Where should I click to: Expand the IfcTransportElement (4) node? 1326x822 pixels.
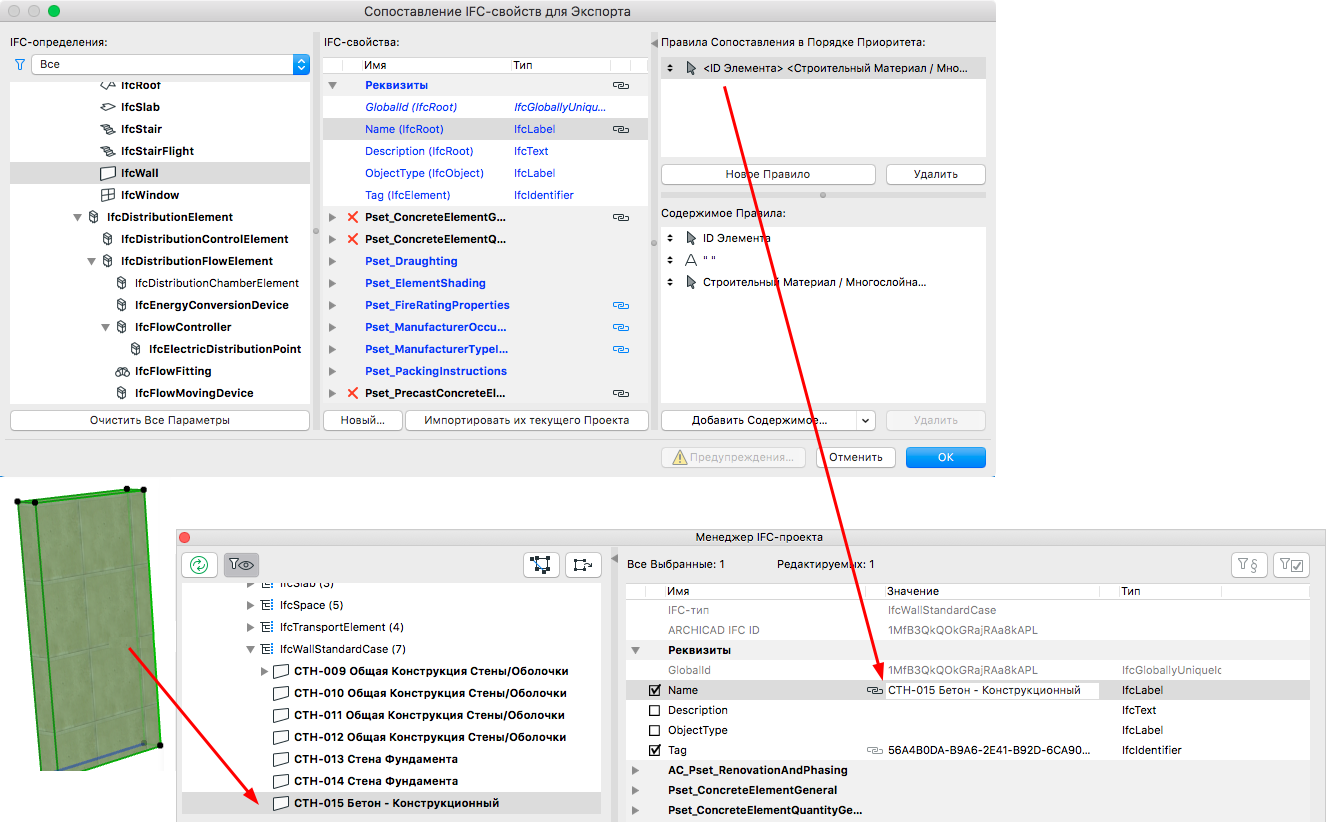250,627
